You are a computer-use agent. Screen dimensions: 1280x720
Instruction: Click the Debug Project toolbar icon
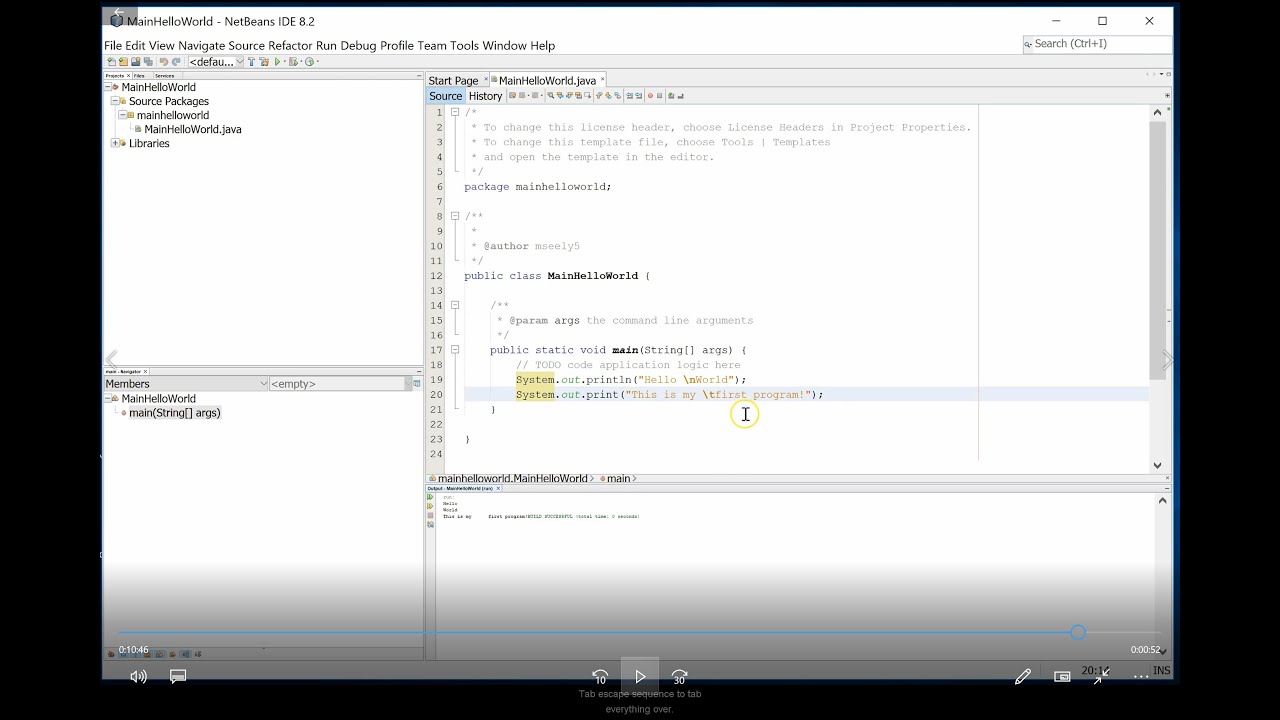(x=292, y=61)
